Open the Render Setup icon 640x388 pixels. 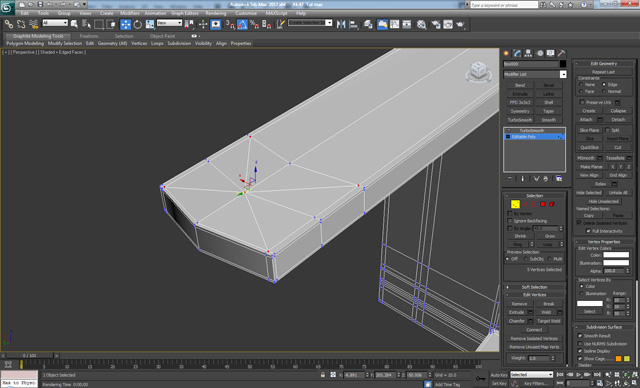(436, 24)
